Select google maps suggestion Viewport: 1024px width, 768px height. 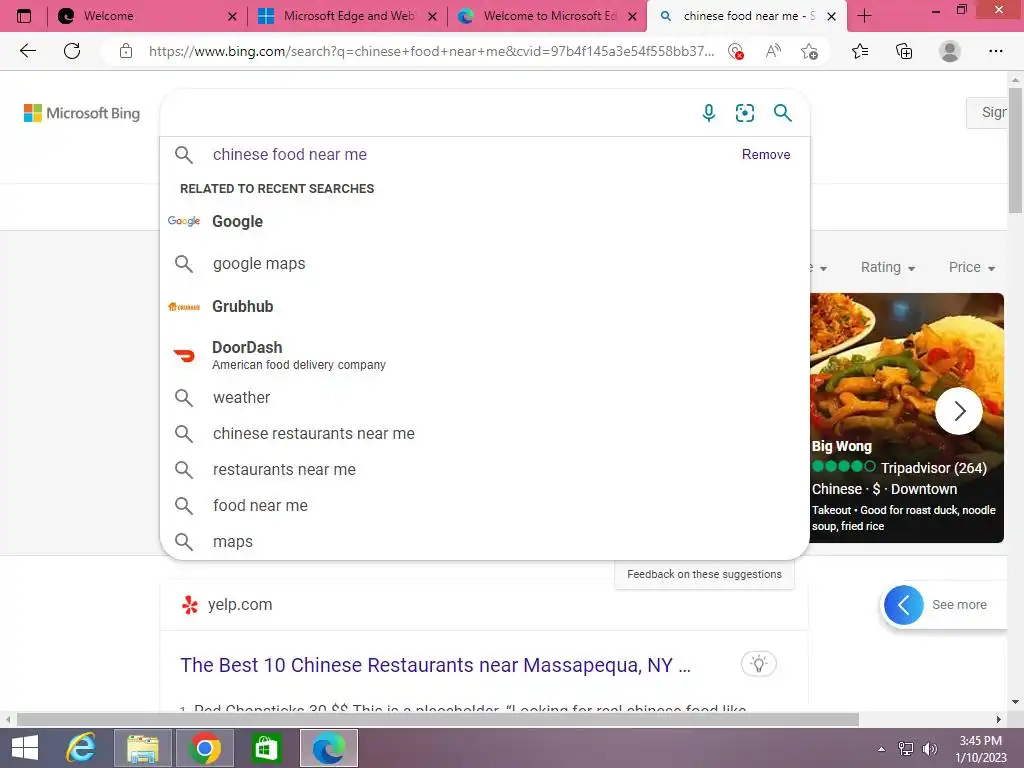[x=485, y=263]
